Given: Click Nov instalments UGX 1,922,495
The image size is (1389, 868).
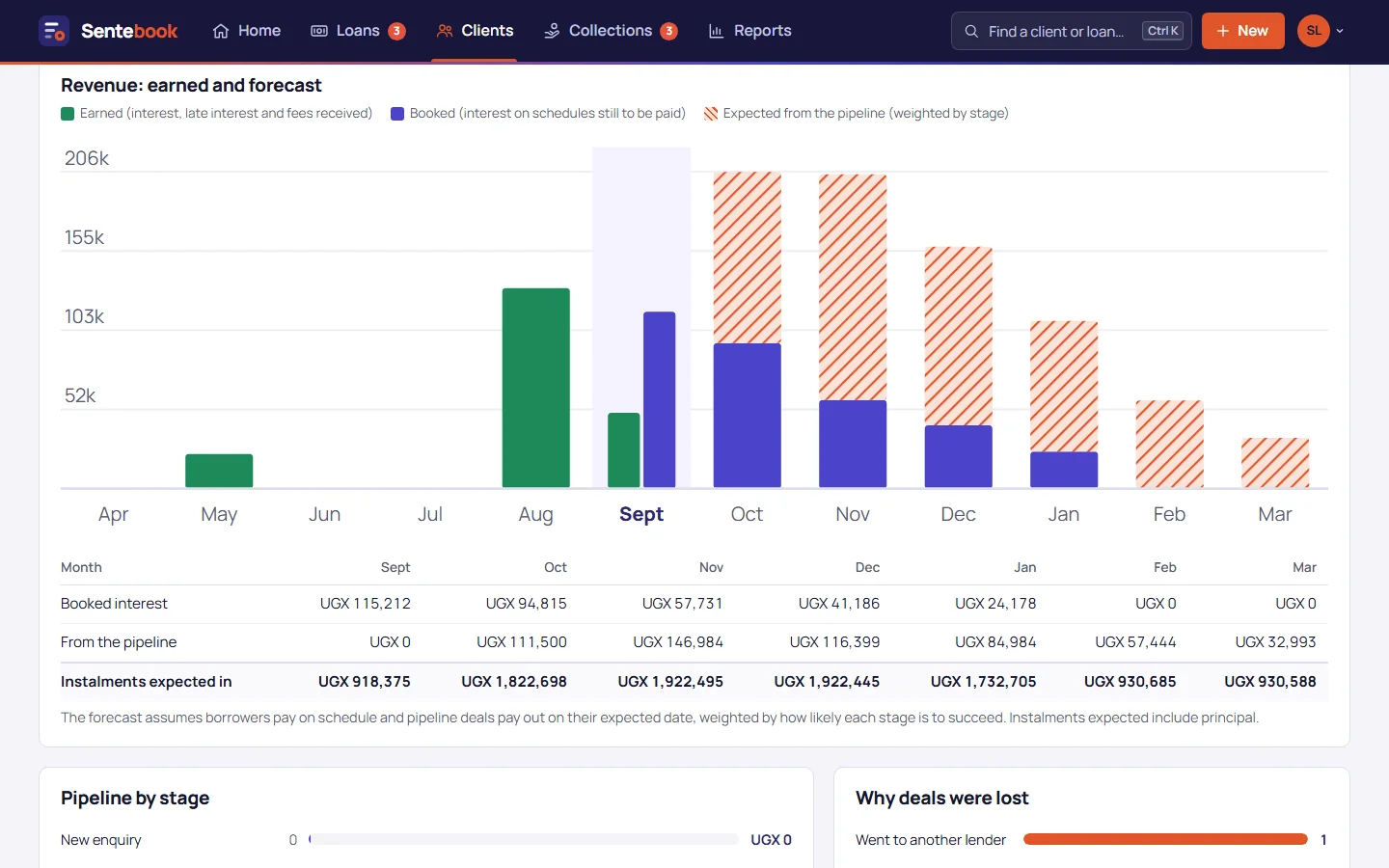Looking at the screenshot, I should 670,682.
